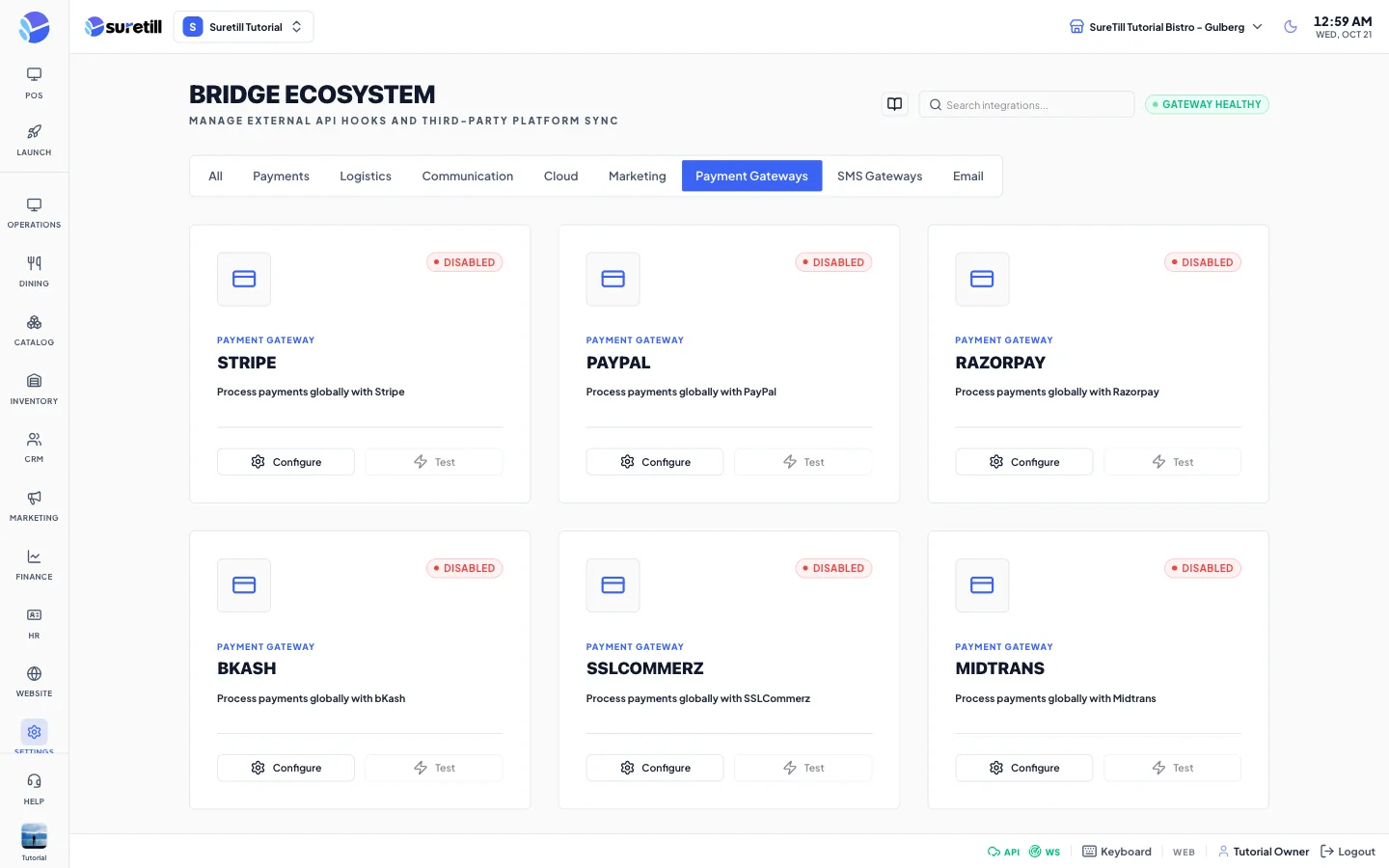The image size is (1389, 868).
Task: Go to Operations in sidebar
Action: [34, 213]
